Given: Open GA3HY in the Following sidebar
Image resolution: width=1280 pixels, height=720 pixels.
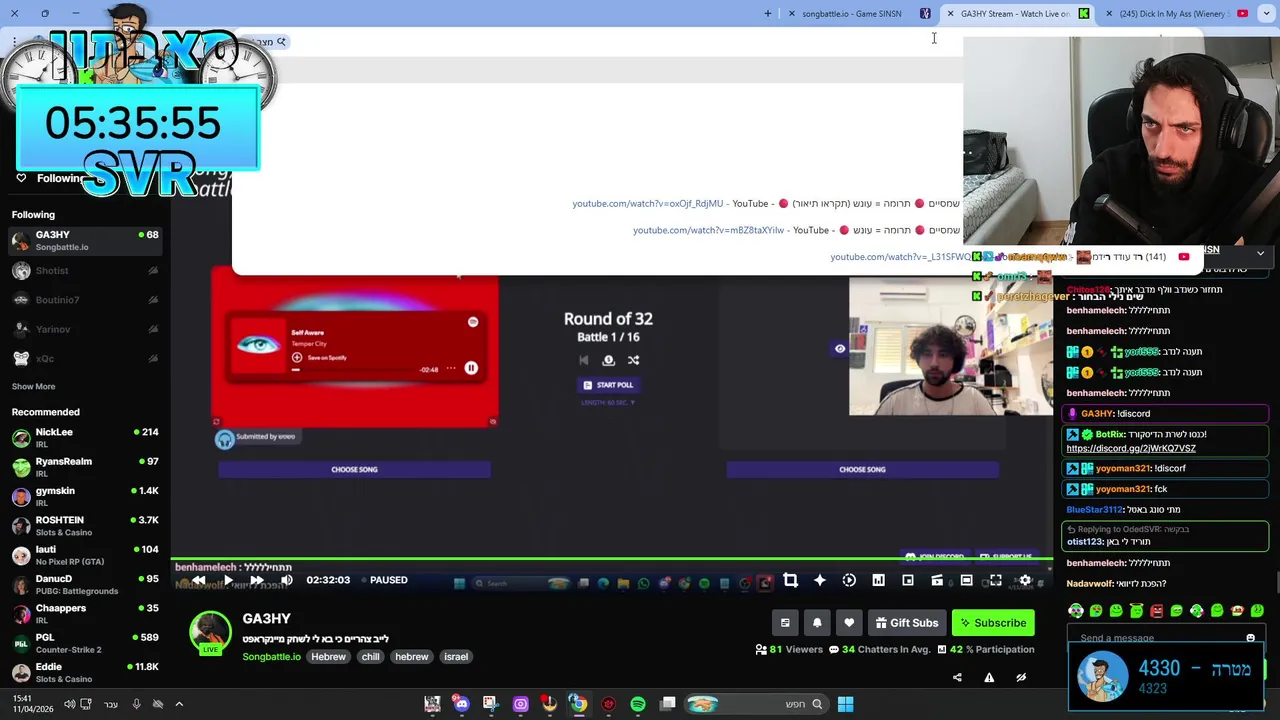Looking at the screenshot, I should pos(85,241).
